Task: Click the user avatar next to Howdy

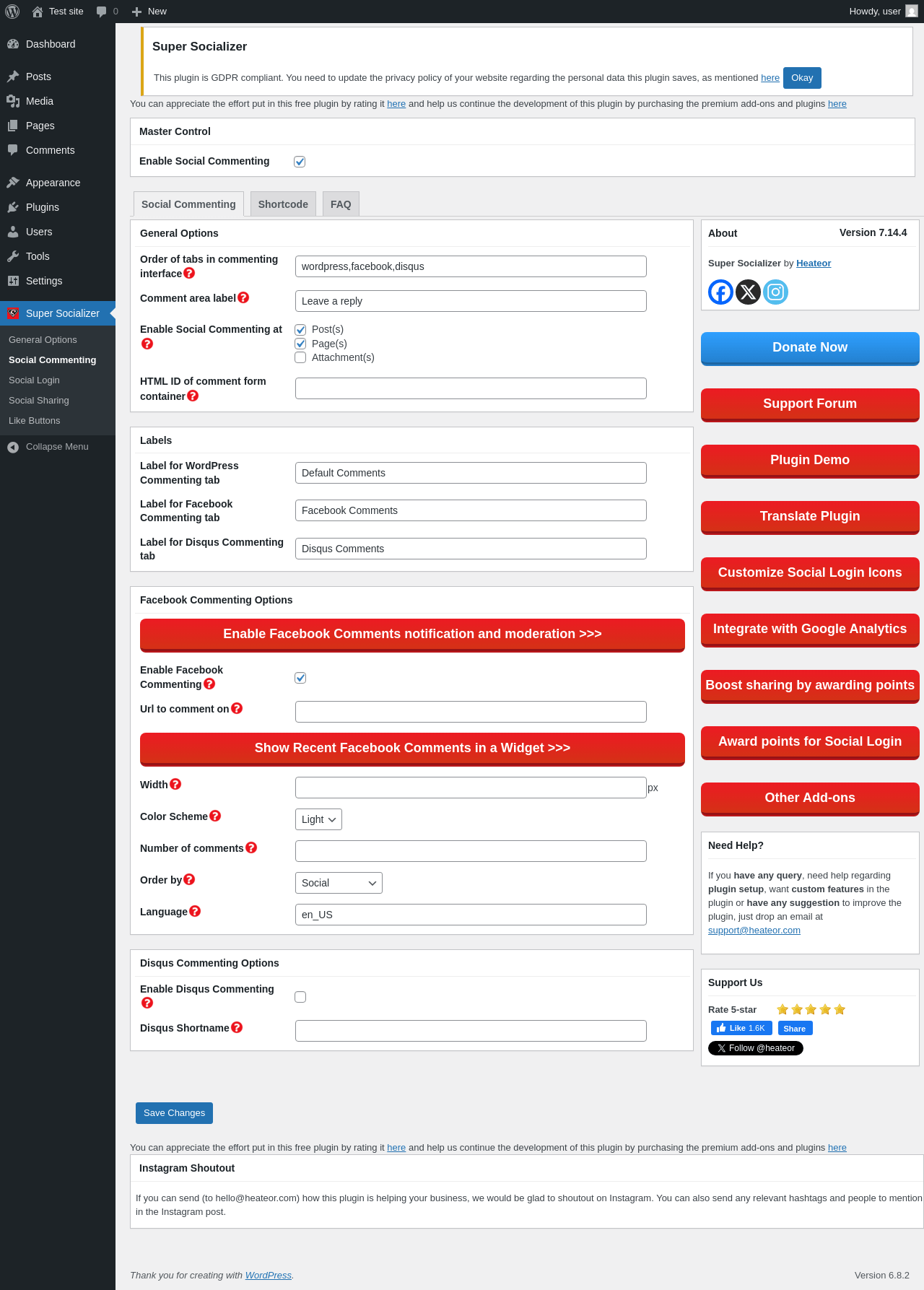Action: click(912, 11)
